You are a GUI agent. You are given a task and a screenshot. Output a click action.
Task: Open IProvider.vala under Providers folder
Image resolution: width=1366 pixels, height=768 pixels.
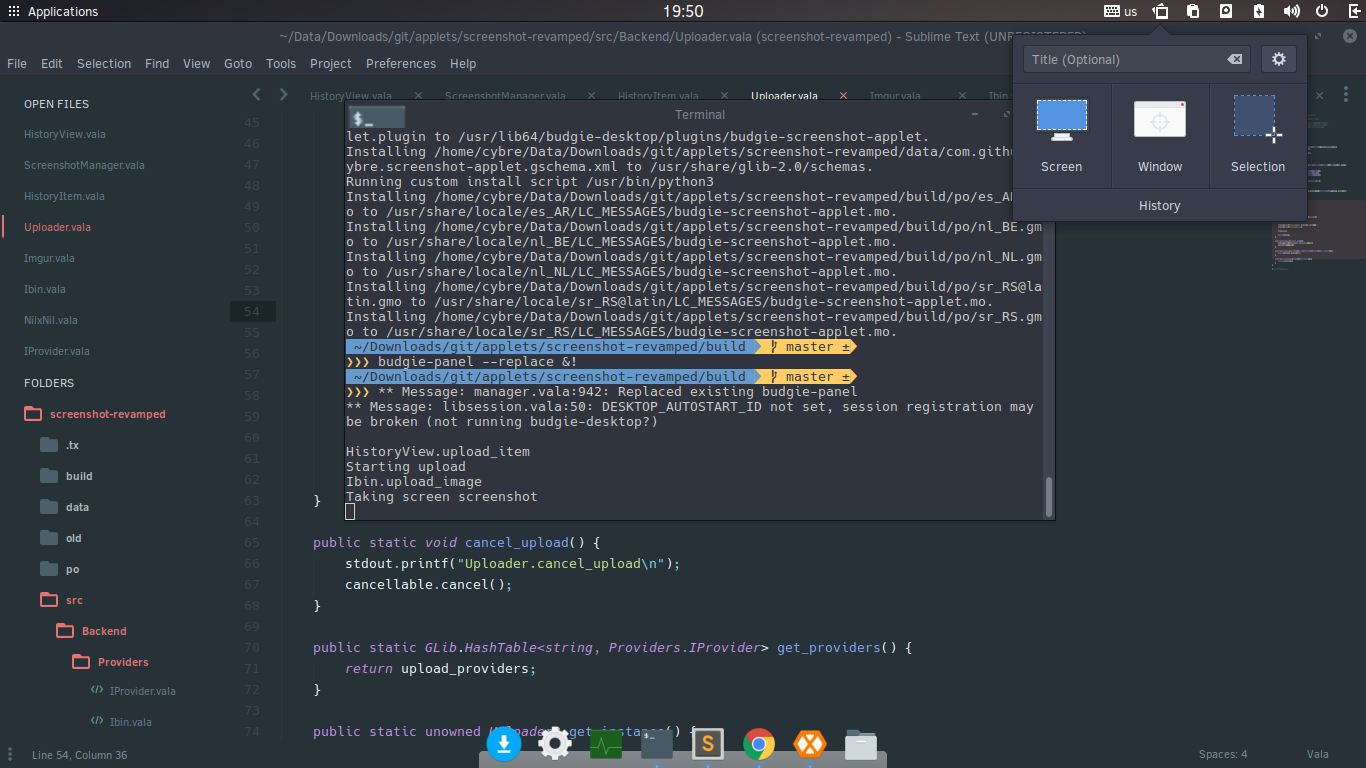[143, 691]
